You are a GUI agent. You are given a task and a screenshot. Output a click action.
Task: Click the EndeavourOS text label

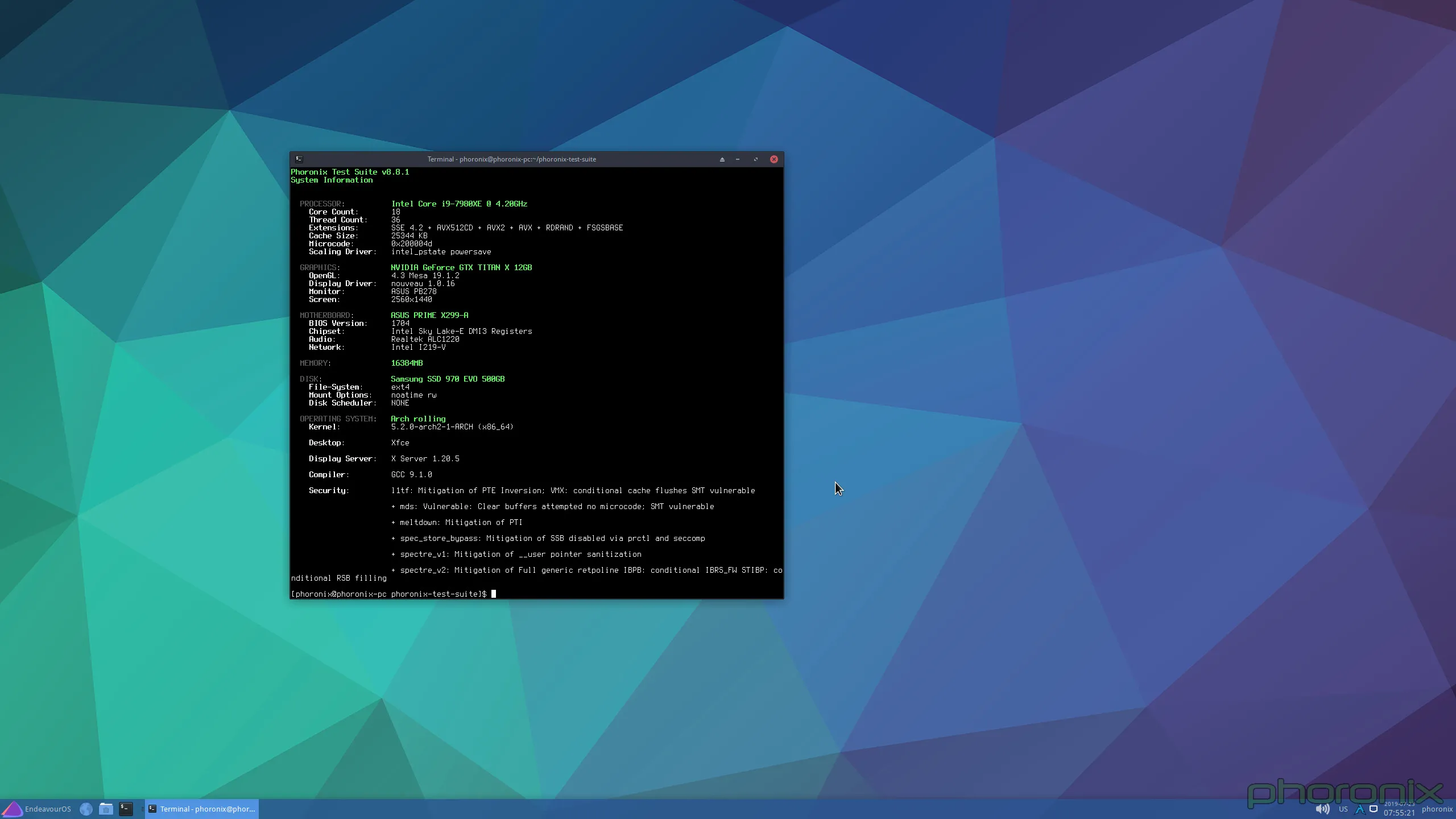point(48,809)
